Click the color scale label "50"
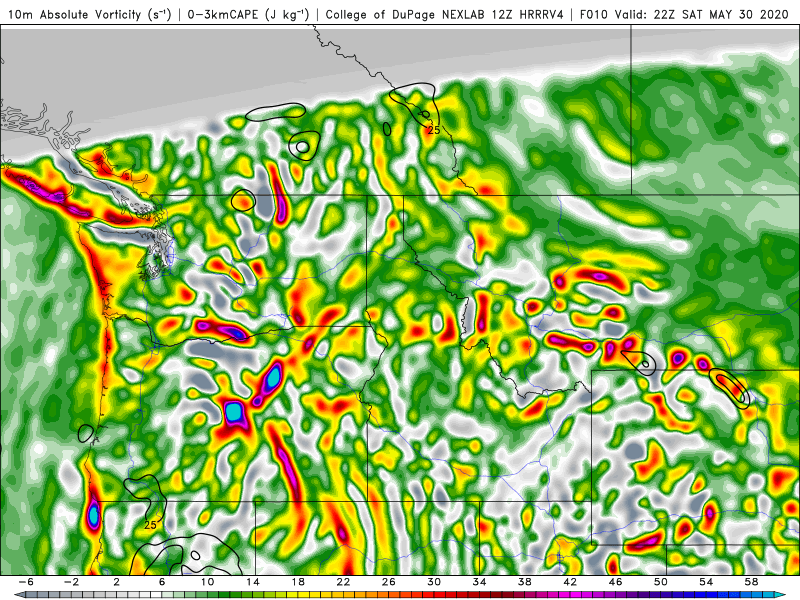 coord(661,582)
